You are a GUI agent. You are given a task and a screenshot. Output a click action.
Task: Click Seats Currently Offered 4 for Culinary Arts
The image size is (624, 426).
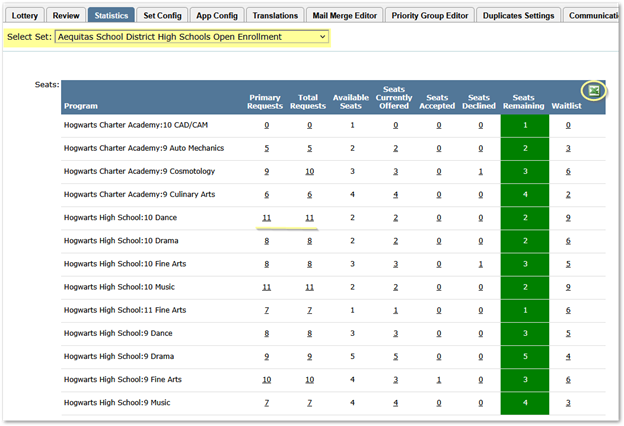point(396,195)
